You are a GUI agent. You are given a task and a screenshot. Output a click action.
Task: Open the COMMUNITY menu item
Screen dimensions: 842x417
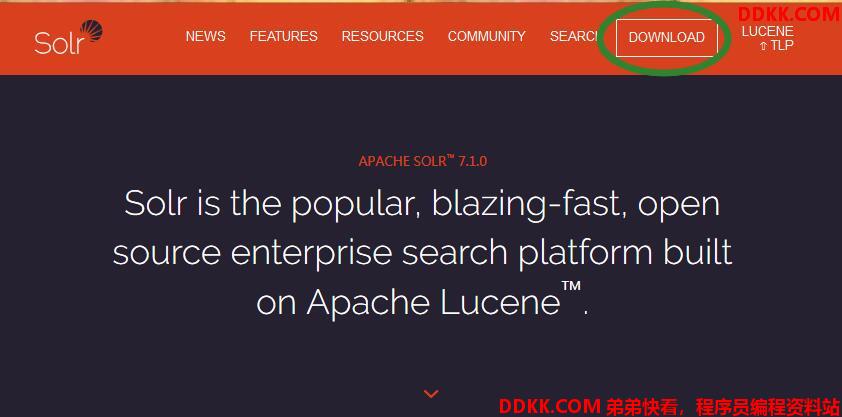487,36
